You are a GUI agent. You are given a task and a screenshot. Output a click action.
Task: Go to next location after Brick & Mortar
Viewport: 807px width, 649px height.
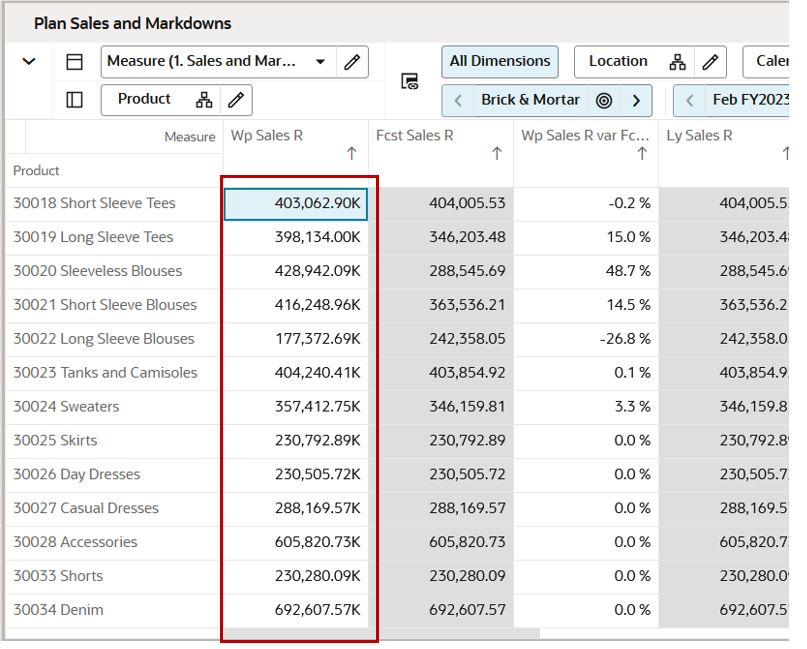(x=636, y=100)
